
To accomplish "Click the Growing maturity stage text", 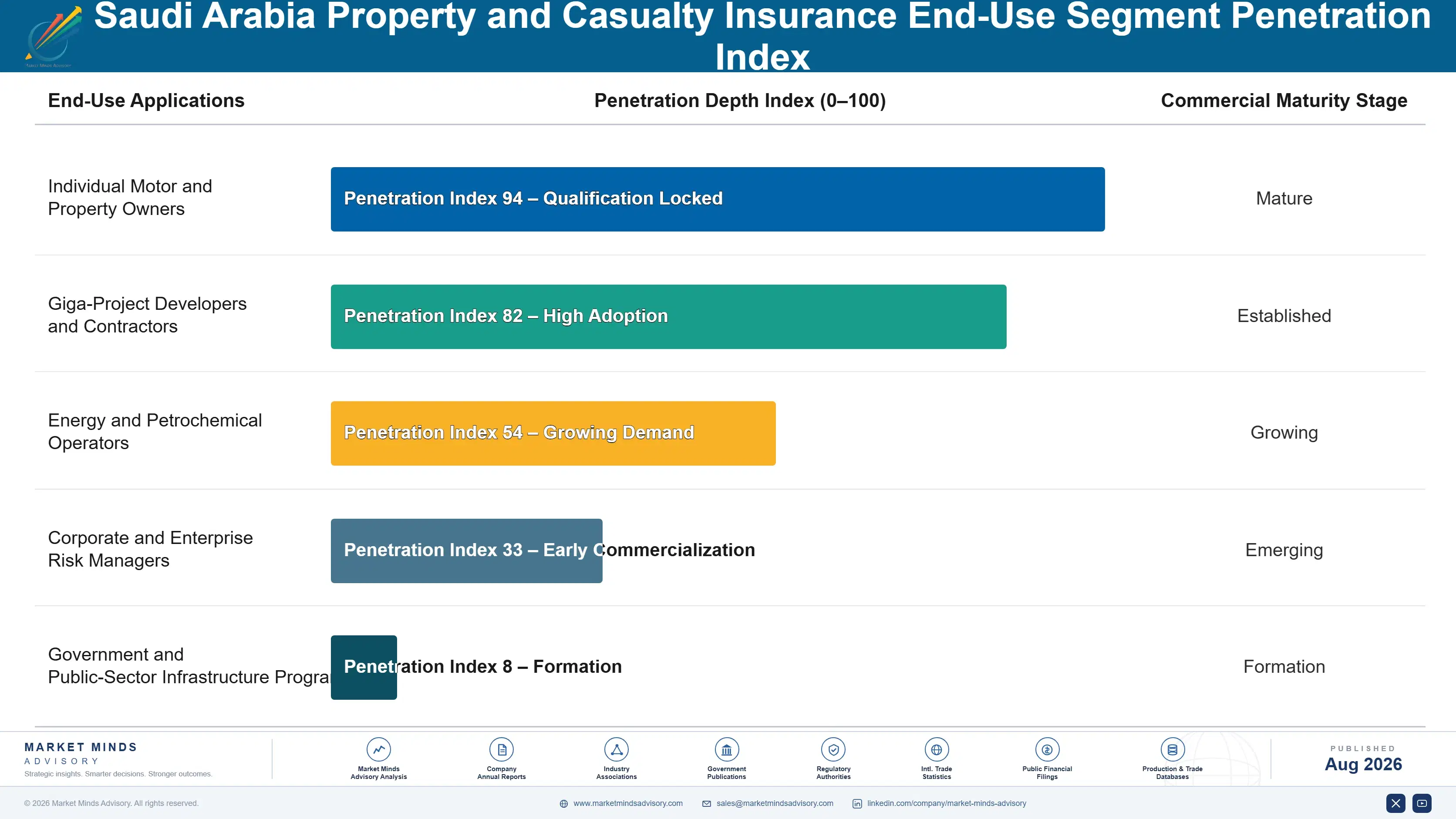I will click(1284, 433).
